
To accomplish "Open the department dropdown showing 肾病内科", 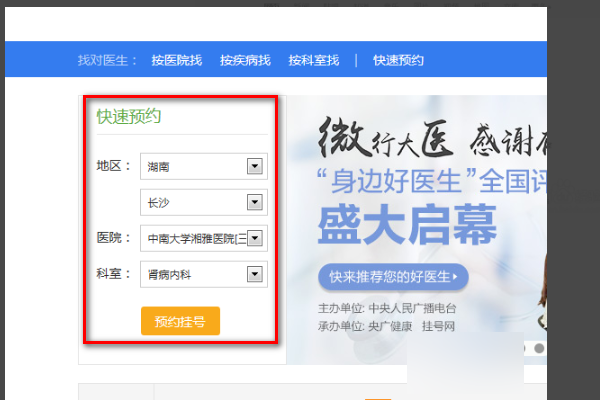I will pos(204,274).
